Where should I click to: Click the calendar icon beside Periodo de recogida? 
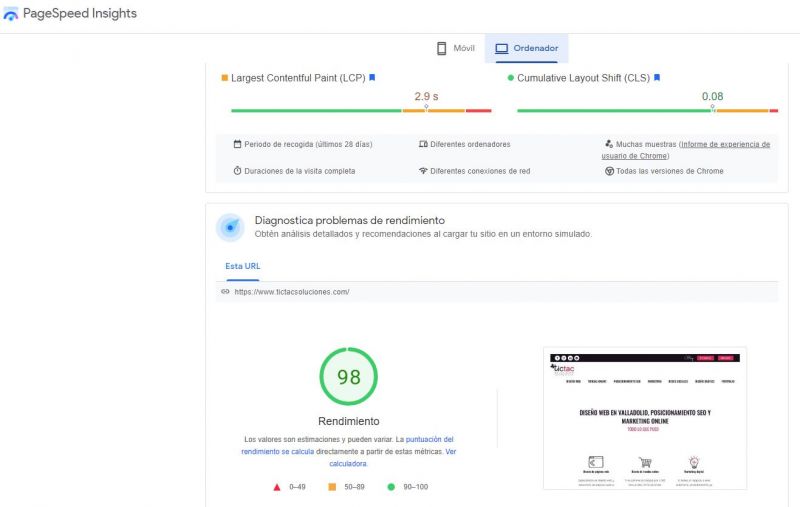[237, 144]
